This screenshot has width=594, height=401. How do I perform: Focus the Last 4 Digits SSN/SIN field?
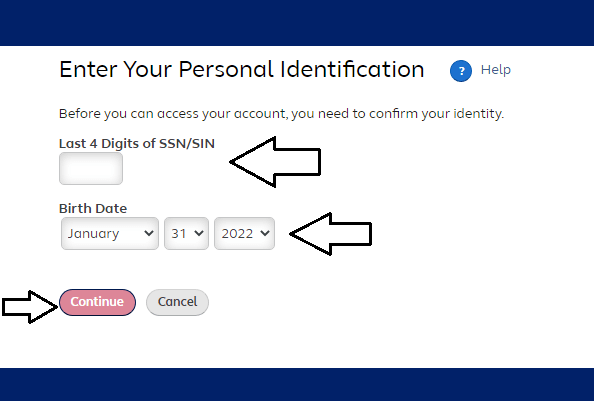tap(91, 169)
